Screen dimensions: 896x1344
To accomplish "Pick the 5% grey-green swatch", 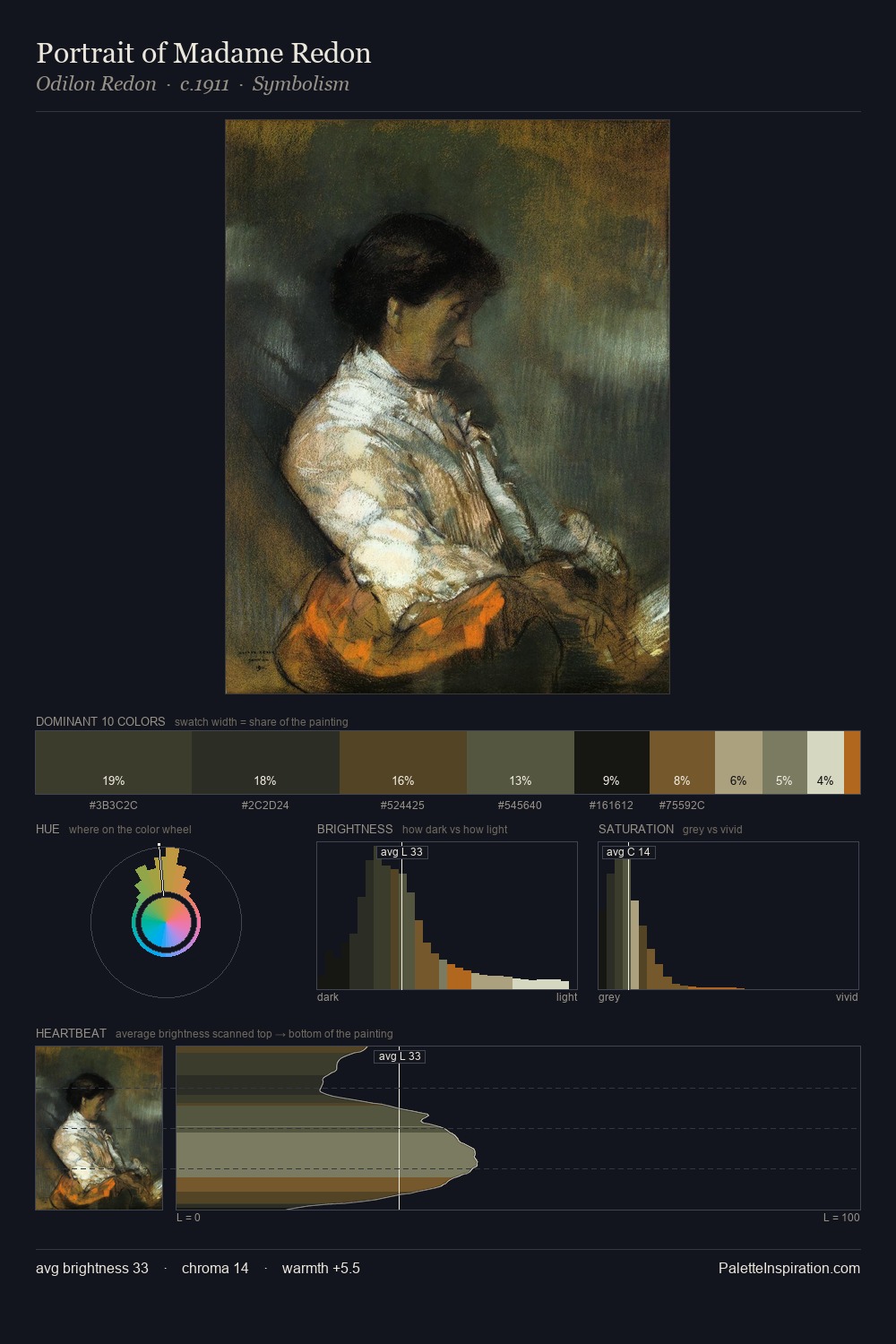I will tap(785, 762).
